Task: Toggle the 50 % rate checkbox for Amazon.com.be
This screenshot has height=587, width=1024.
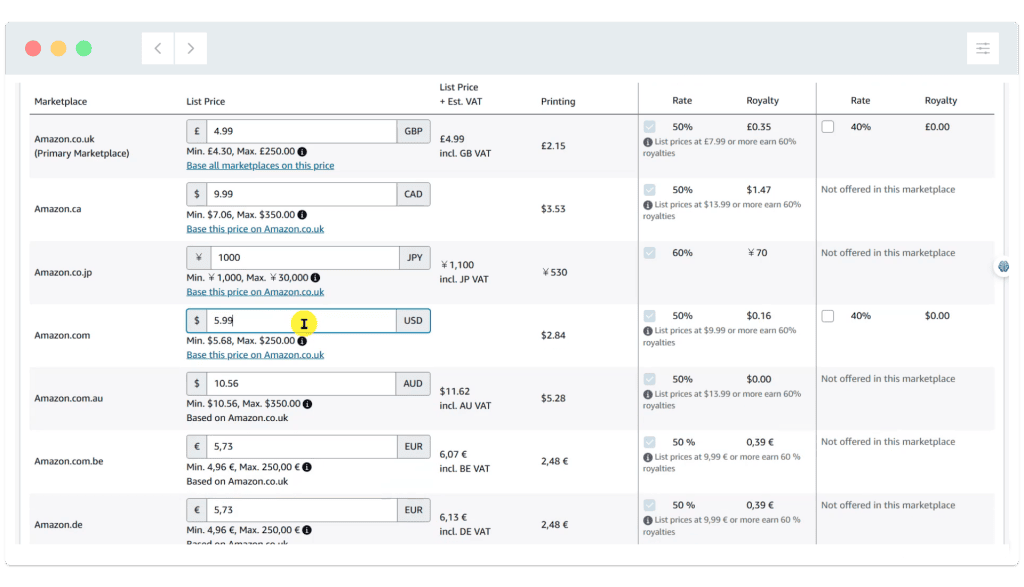Action: [649, 442]
